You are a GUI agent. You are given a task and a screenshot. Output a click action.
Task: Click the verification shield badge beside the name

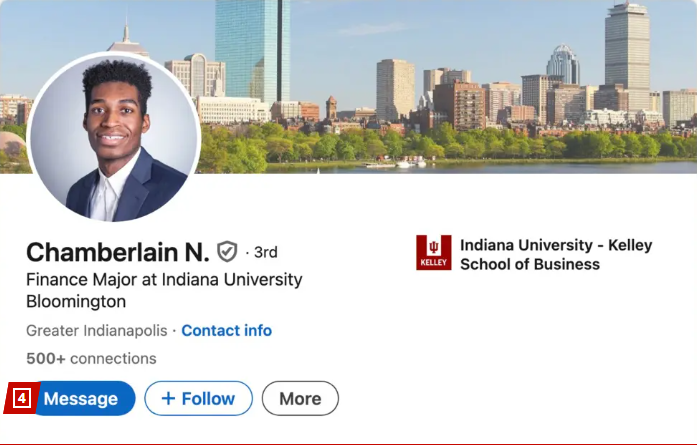tap(227, 252)
